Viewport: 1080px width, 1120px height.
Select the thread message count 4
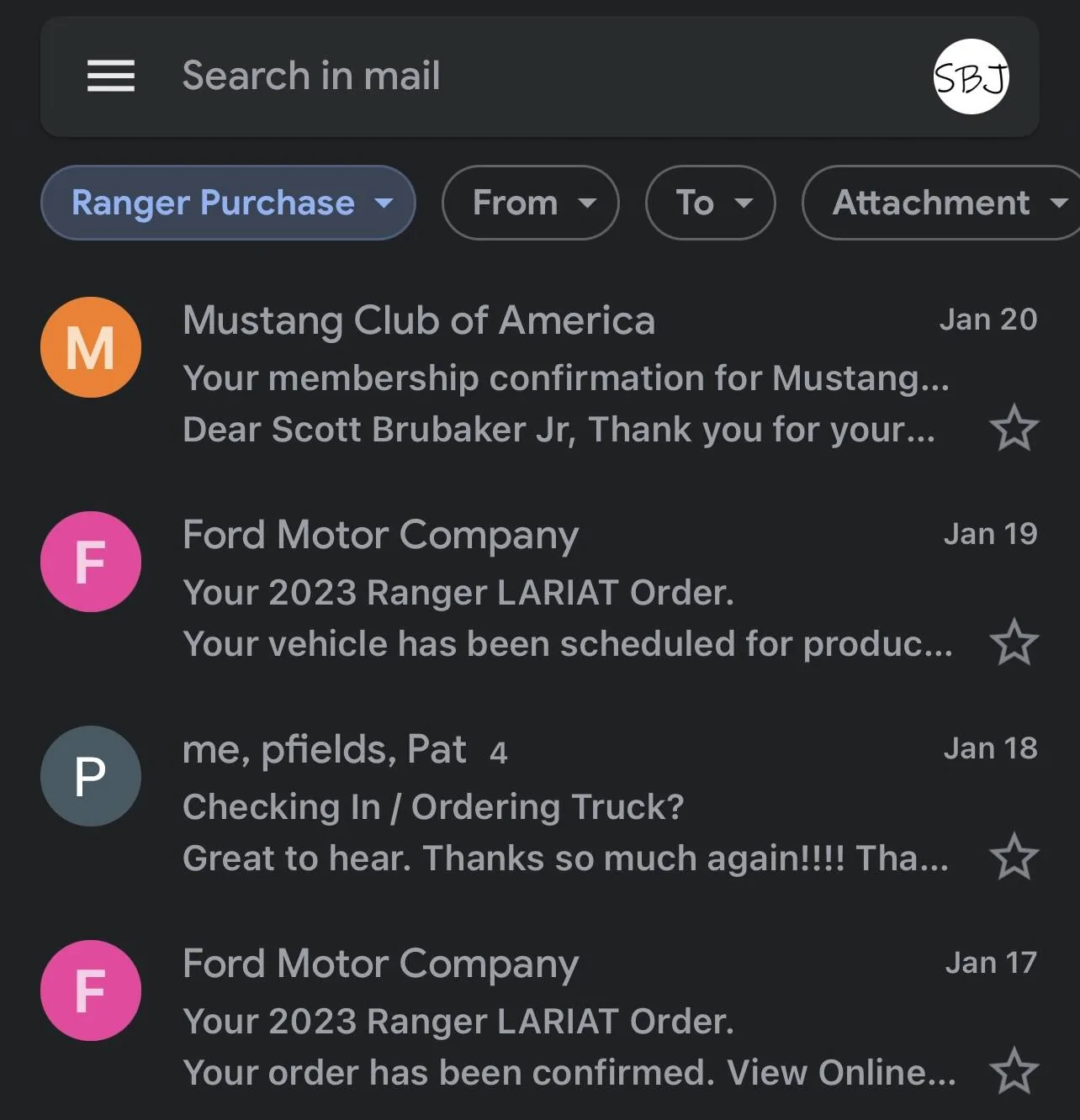(499, 753)
